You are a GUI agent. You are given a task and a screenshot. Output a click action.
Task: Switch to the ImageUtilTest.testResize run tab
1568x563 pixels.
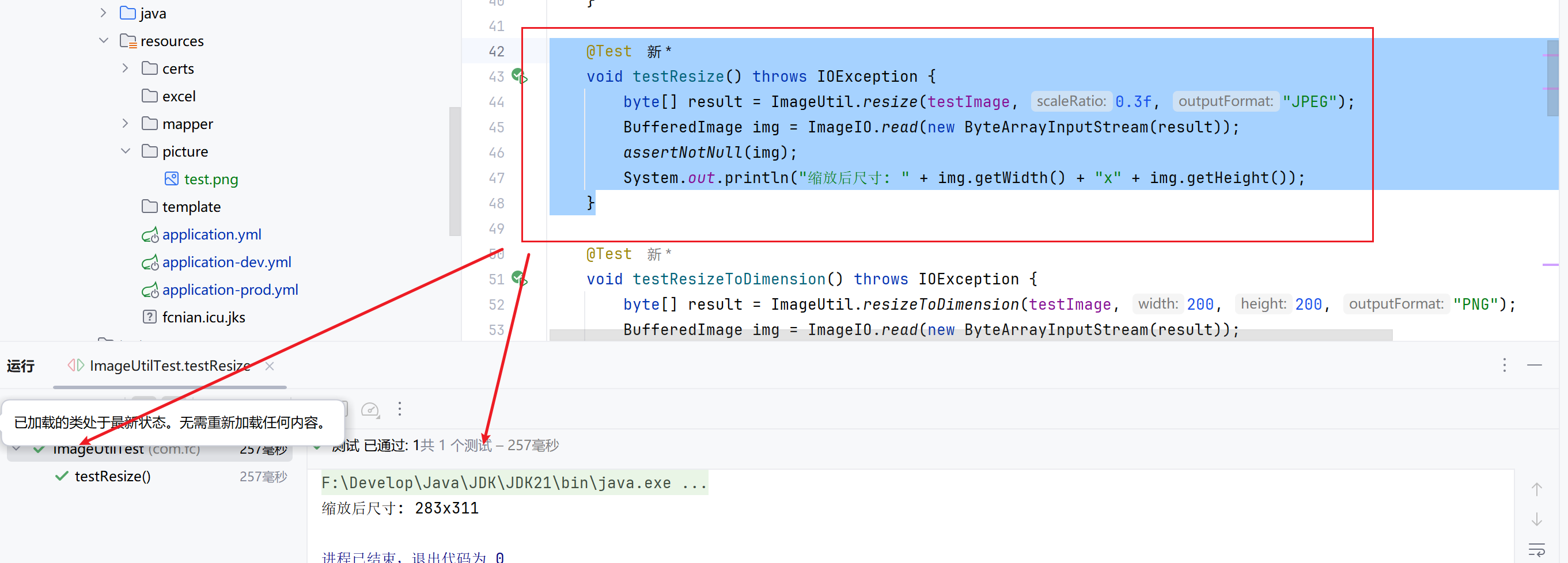170,366
